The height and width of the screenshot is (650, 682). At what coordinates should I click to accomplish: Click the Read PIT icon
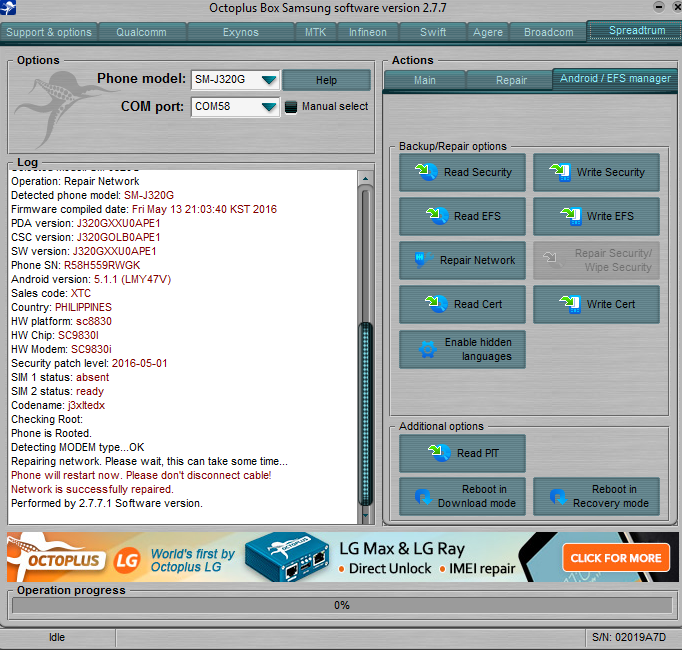439,452
